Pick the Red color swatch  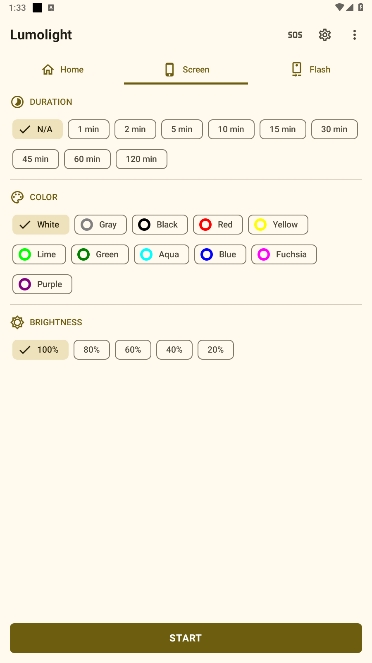218,225
